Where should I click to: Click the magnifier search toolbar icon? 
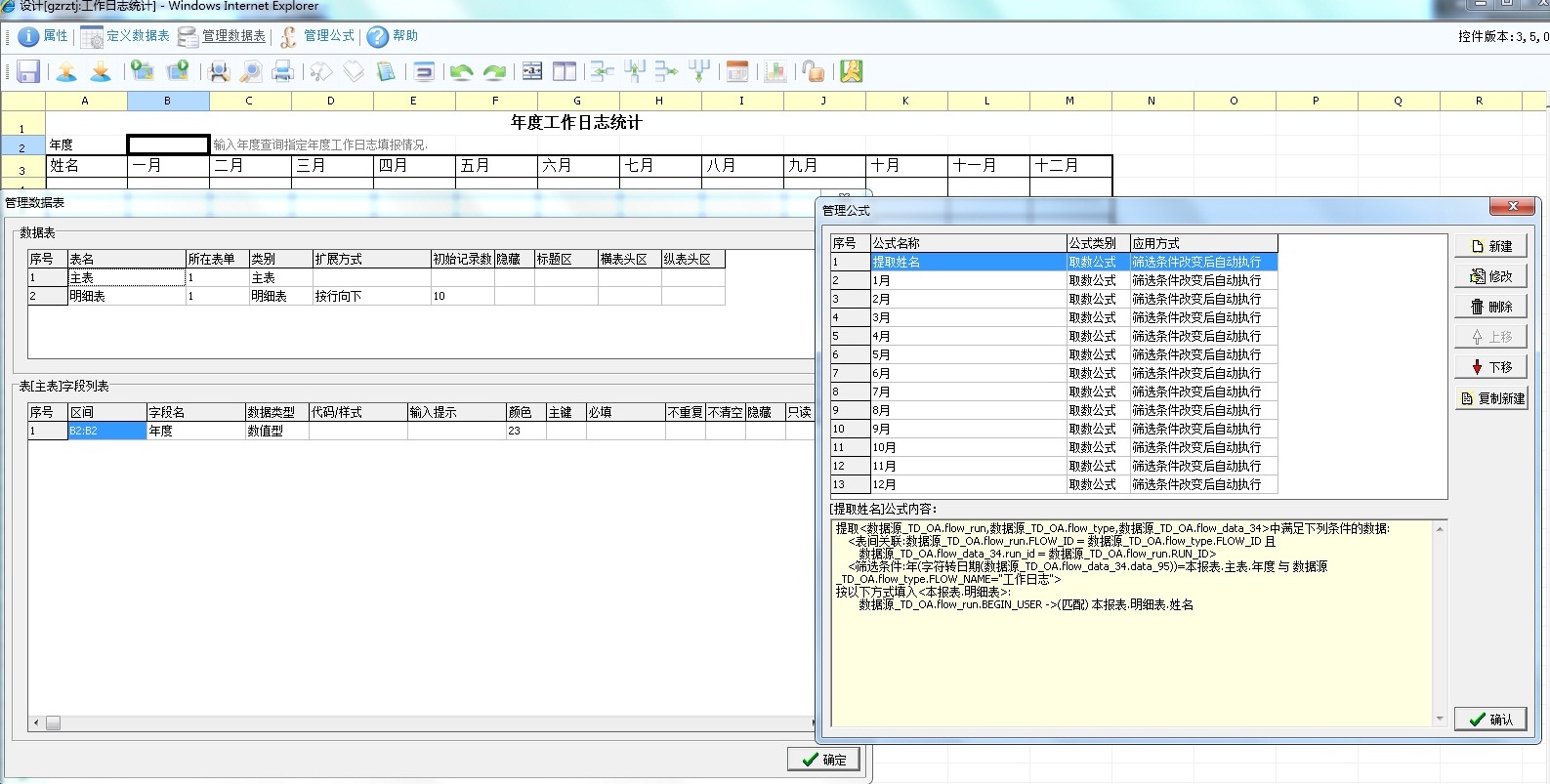pyautogui.click(x=251, y=71)
